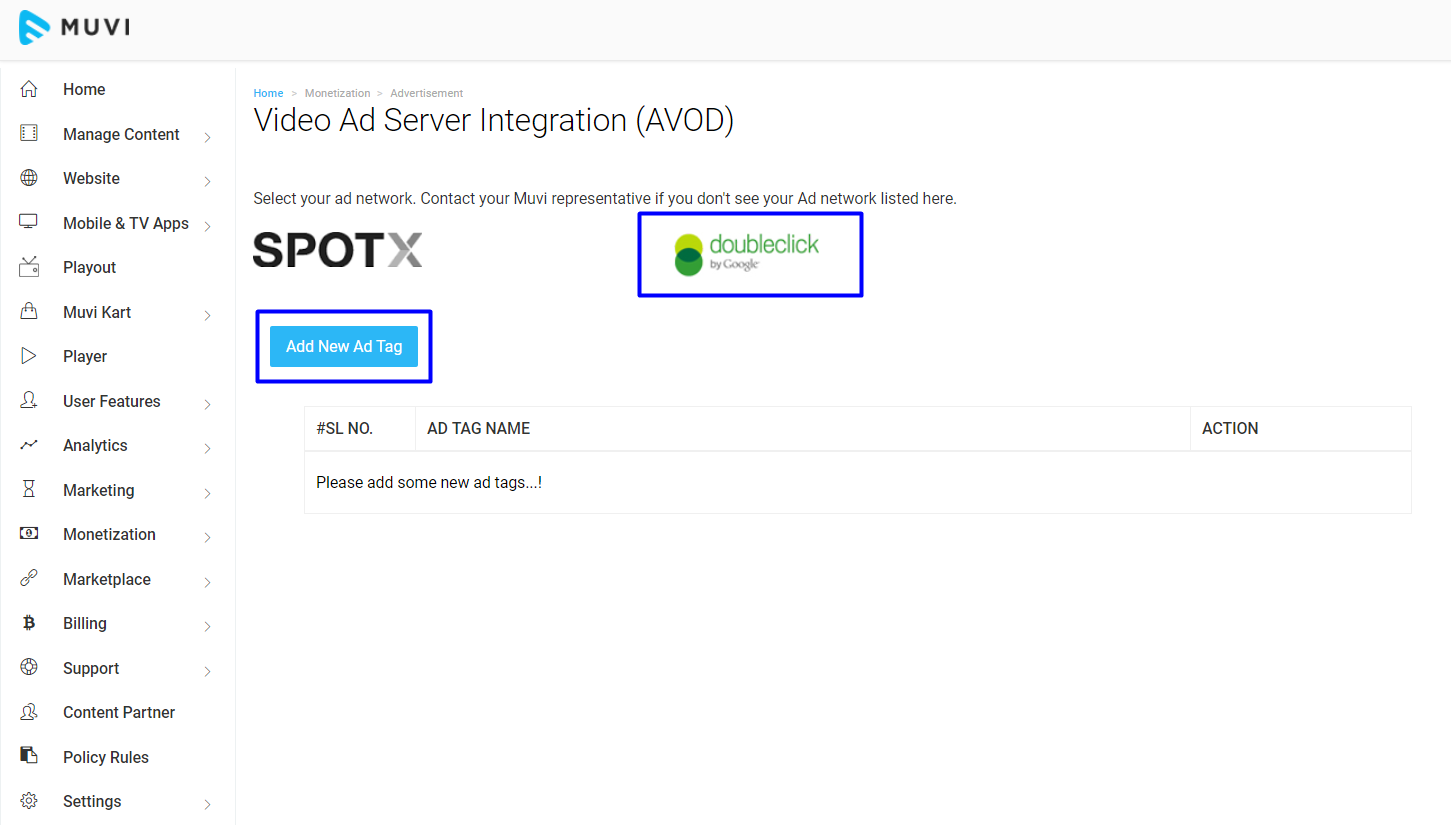Click the Marketing hourglass icon
Screen dimensions: 1451x825
(x=29, y=489)
